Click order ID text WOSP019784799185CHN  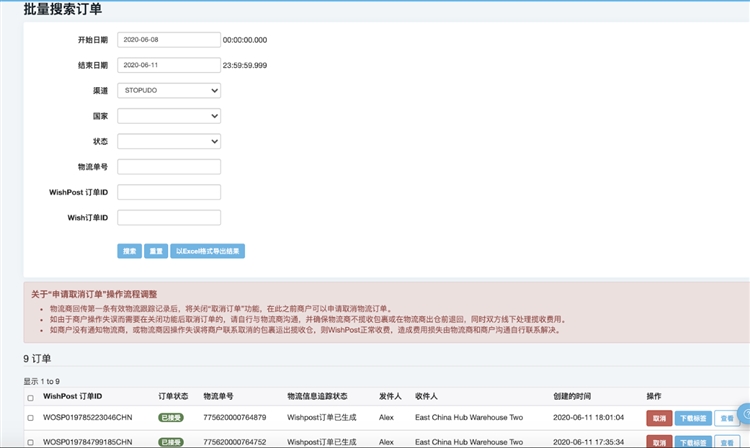(88, 442)
